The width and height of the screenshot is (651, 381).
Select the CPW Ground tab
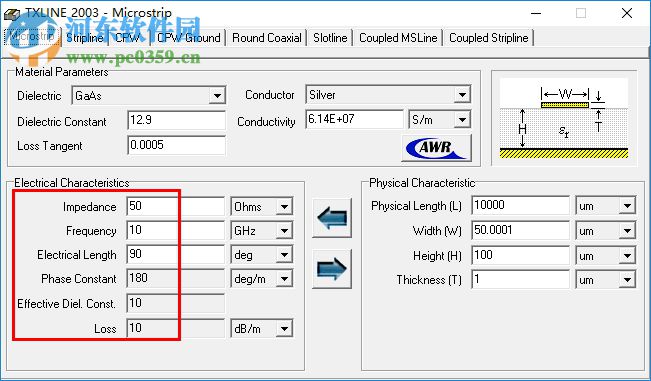(x=188, y=38)
